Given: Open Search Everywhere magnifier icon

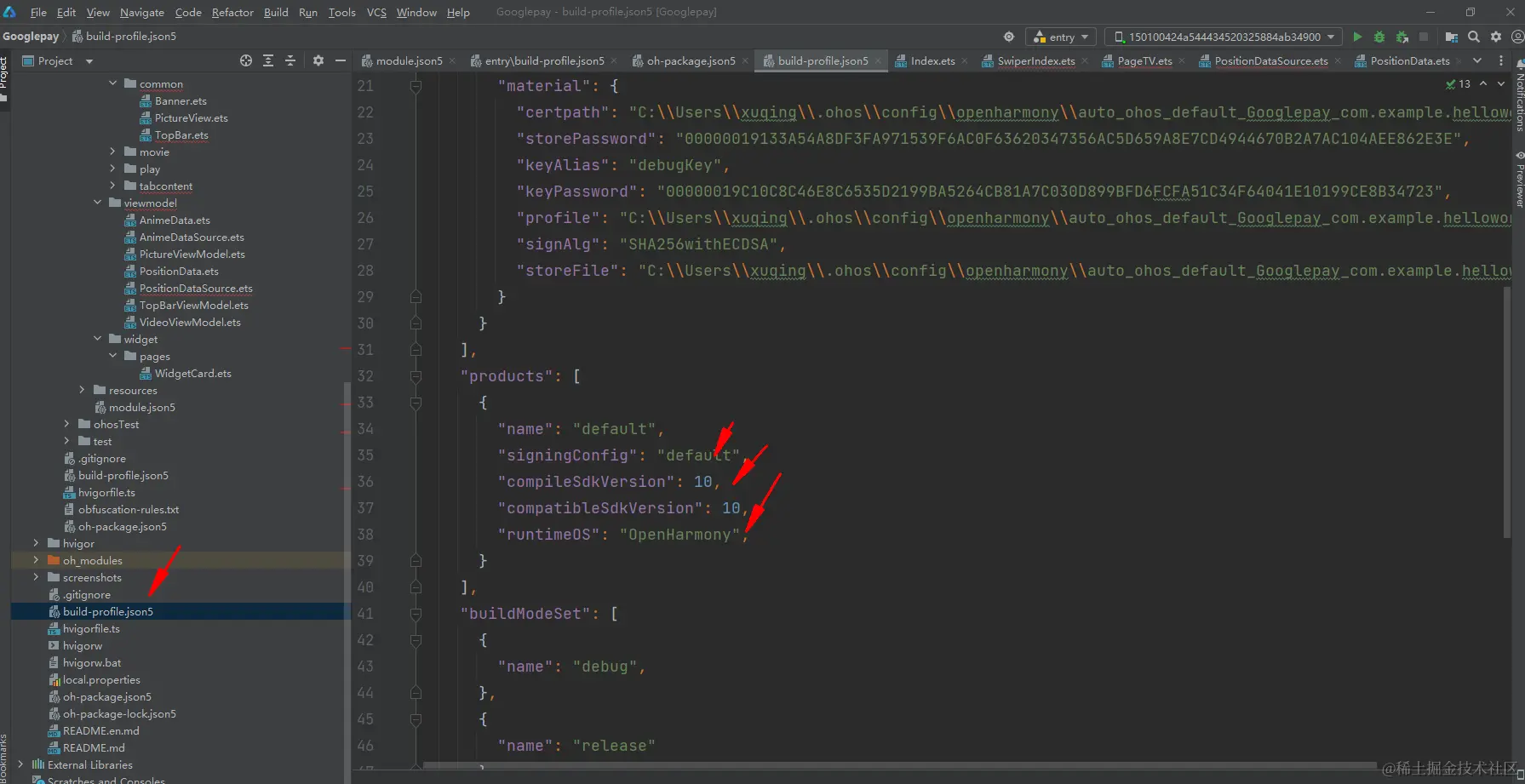Looking at the screenshot, I should (1474, 37).
